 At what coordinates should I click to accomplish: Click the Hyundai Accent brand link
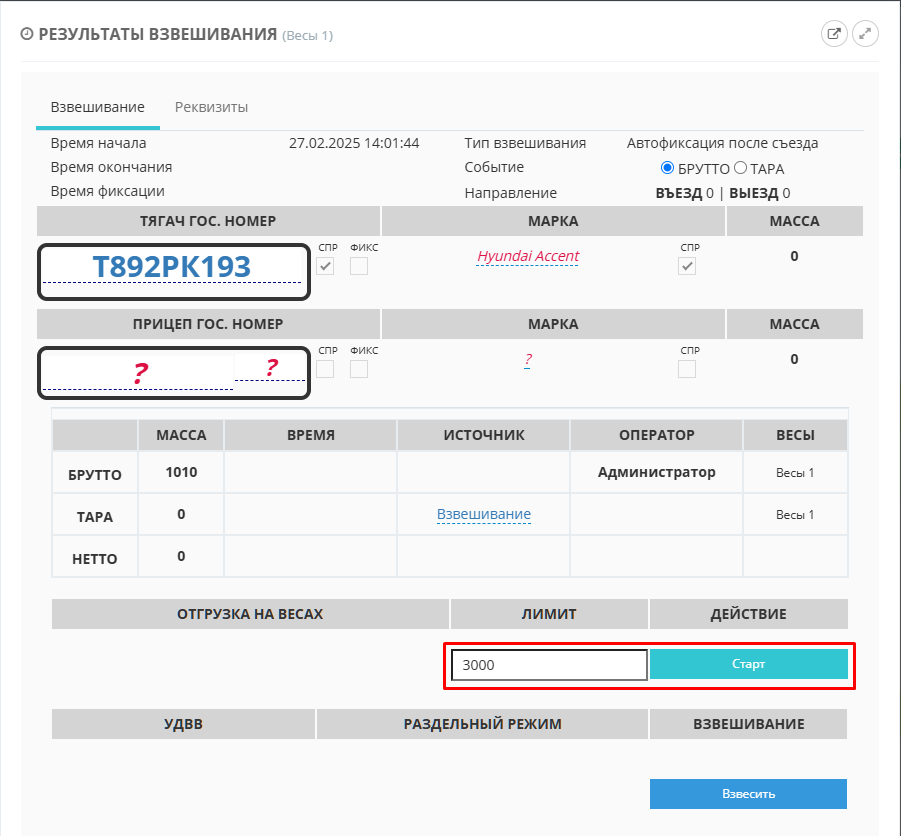(527, 256)
